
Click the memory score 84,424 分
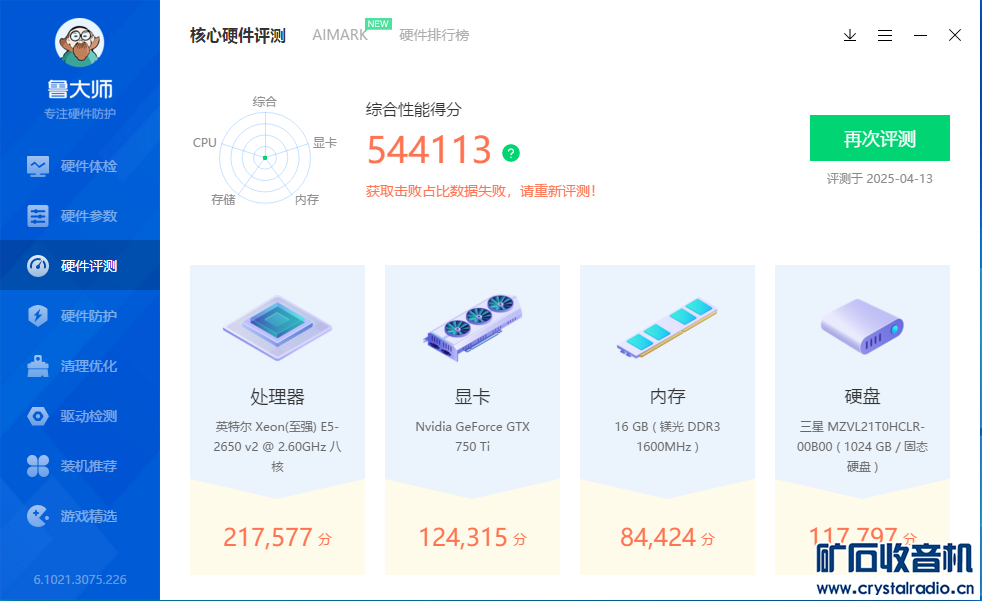coord(667,537)
